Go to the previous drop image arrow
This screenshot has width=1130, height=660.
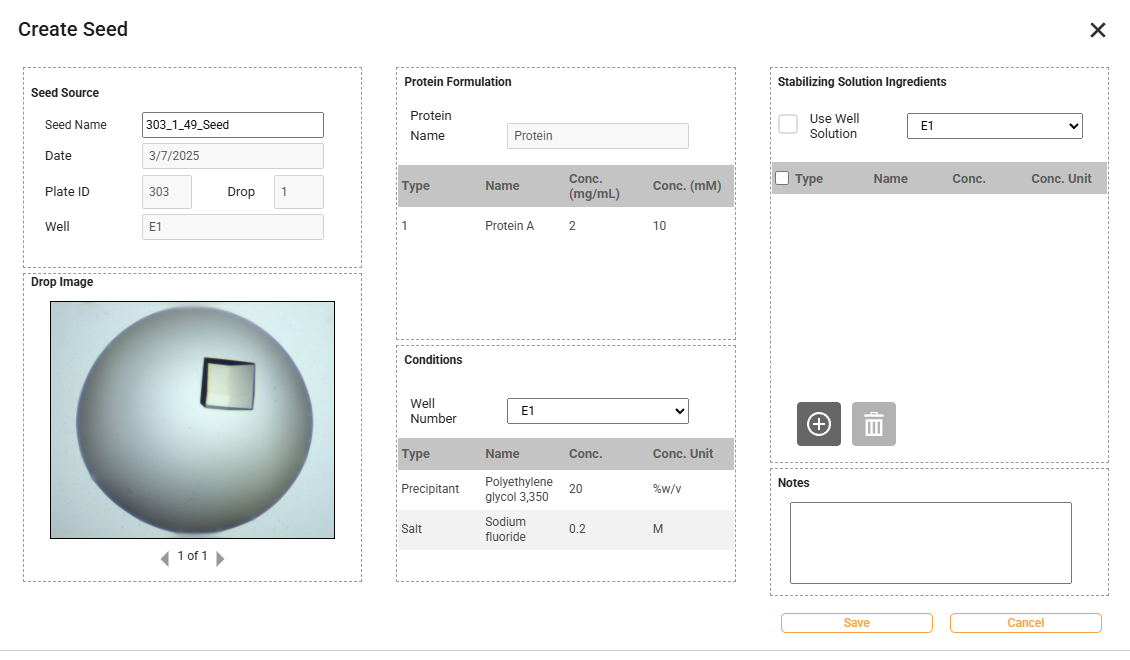click(x=165, y=558)
